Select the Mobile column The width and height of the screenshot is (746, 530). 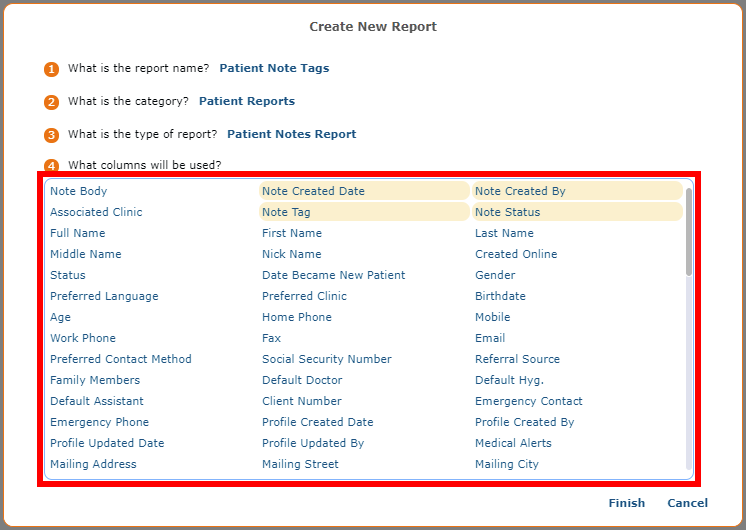[492, 317]
